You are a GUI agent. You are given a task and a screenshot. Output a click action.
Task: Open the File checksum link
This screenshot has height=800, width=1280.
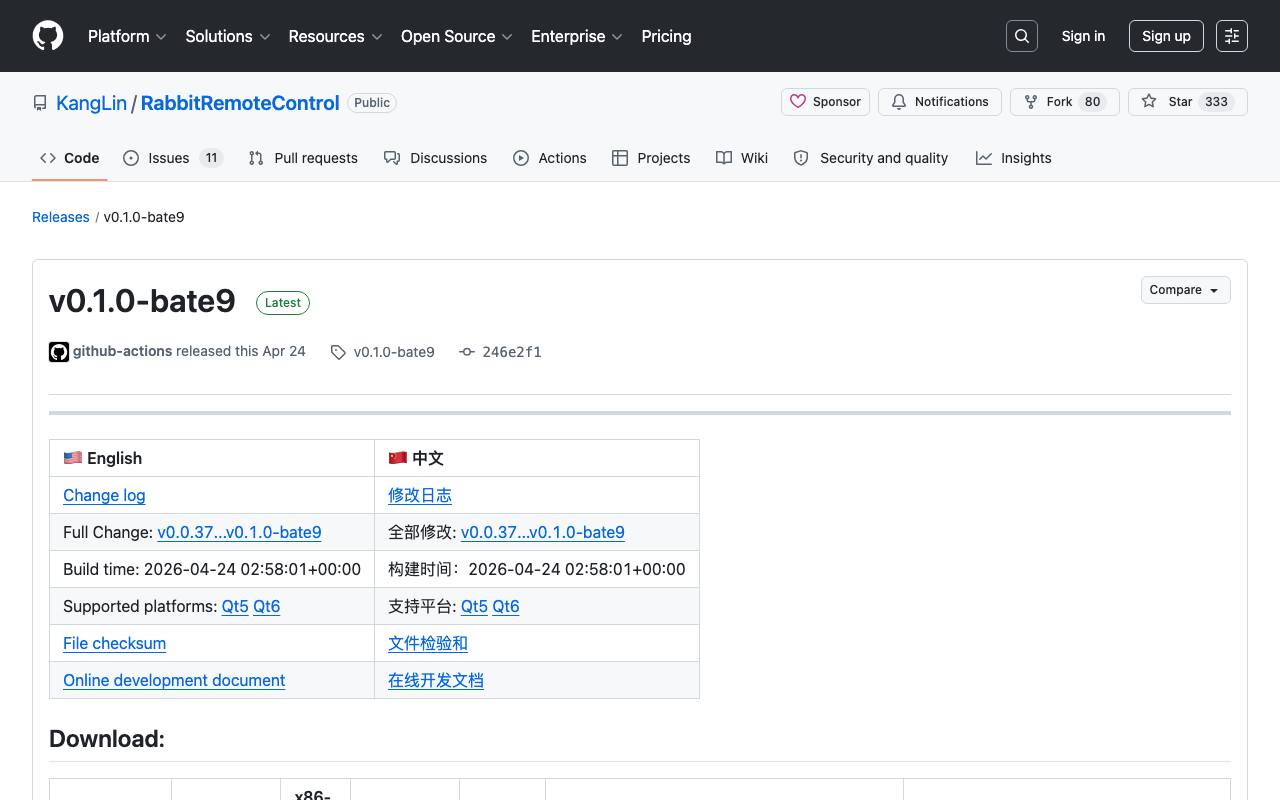[115, 643]
